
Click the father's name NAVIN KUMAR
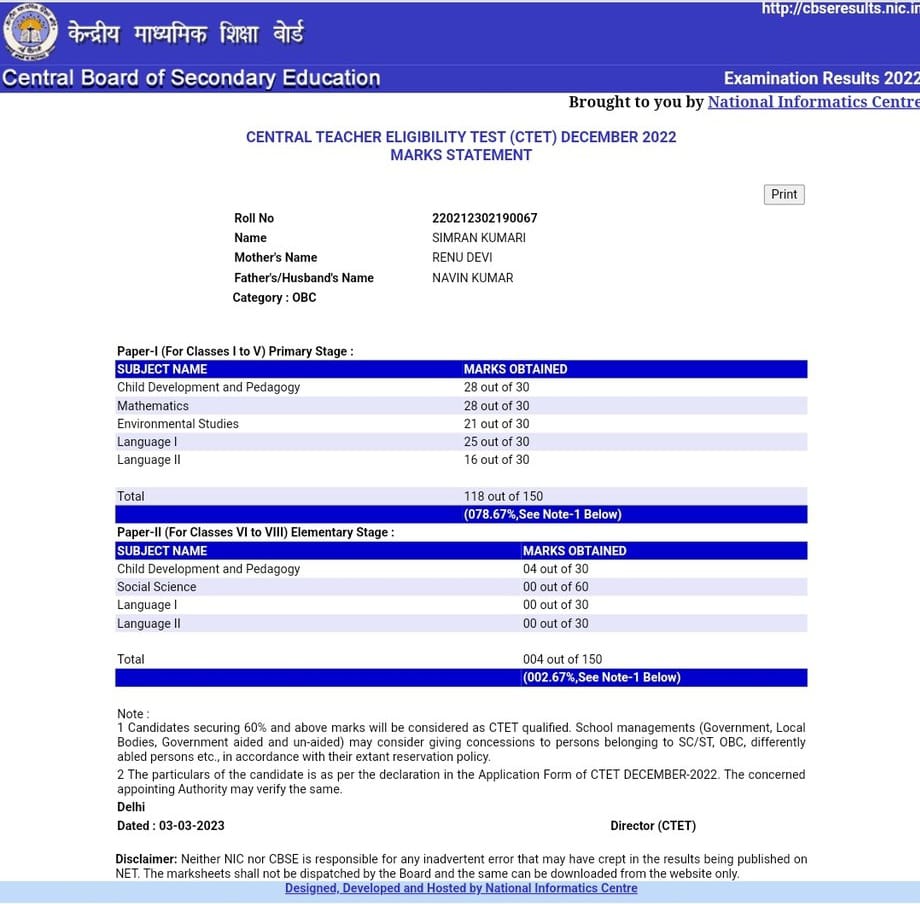(473, 277)
